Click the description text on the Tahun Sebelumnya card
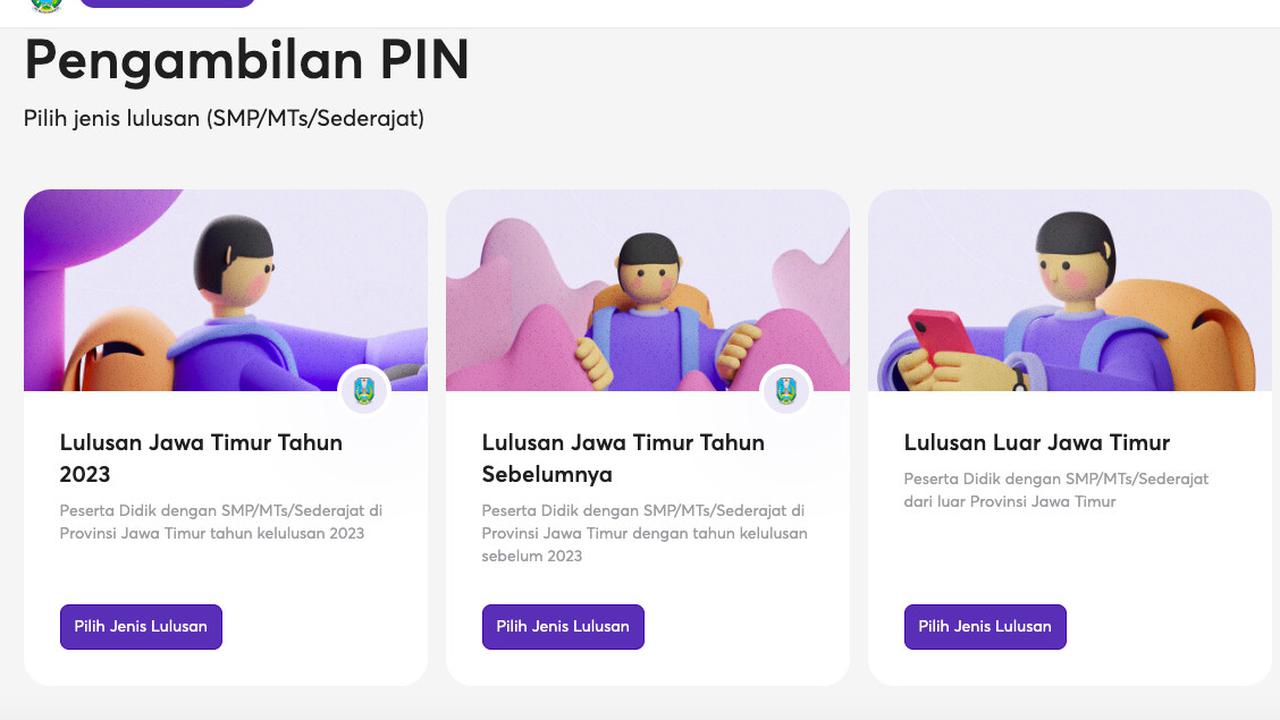This screenshot has width=1280, height=720. pyautogui.click(x=643, y=533)
